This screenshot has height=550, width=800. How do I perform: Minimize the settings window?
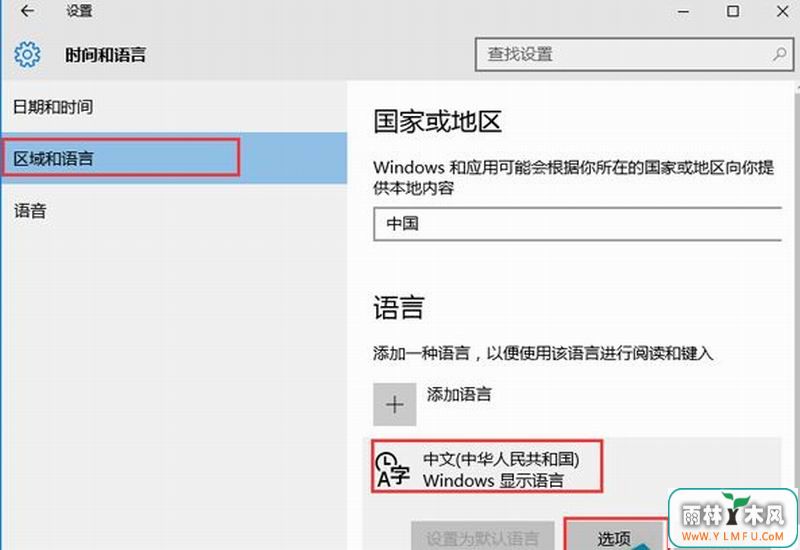pos(683,11)
